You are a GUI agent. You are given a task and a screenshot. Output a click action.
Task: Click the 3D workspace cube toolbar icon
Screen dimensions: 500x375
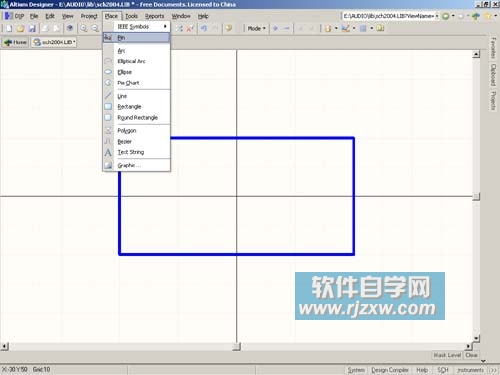pos(70,28)
